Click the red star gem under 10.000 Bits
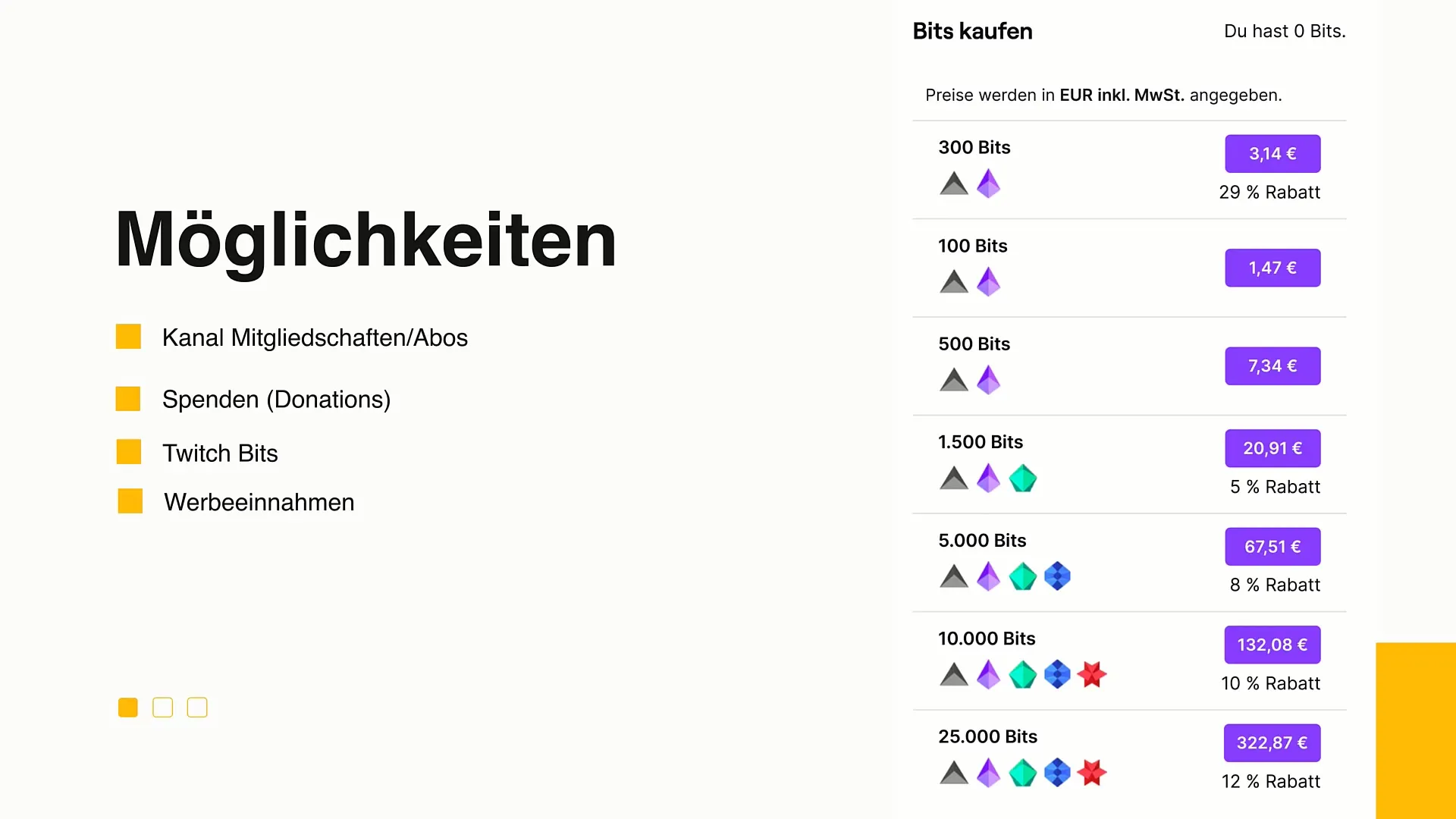This screenshot has height=819, width=1456. coord(1092,674)
